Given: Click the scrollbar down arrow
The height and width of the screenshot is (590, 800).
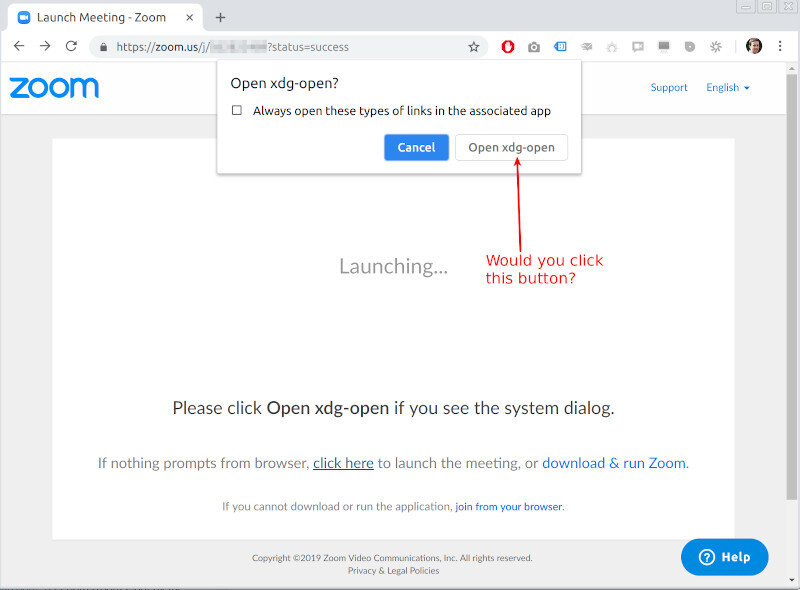Looking at the screenshot, I should (x=791, y=580).
